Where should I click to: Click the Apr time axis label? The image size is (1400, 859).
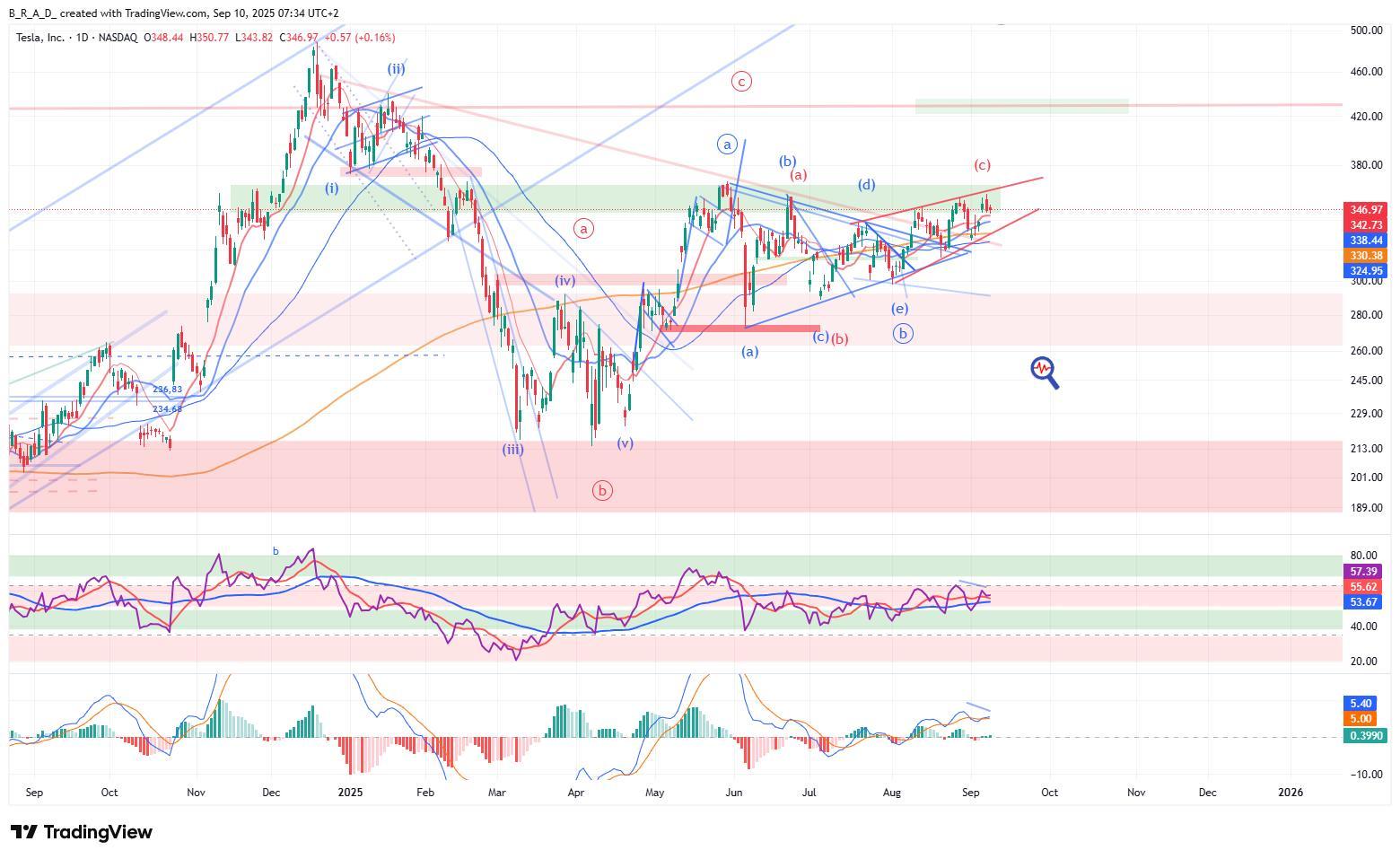(576, 793)
